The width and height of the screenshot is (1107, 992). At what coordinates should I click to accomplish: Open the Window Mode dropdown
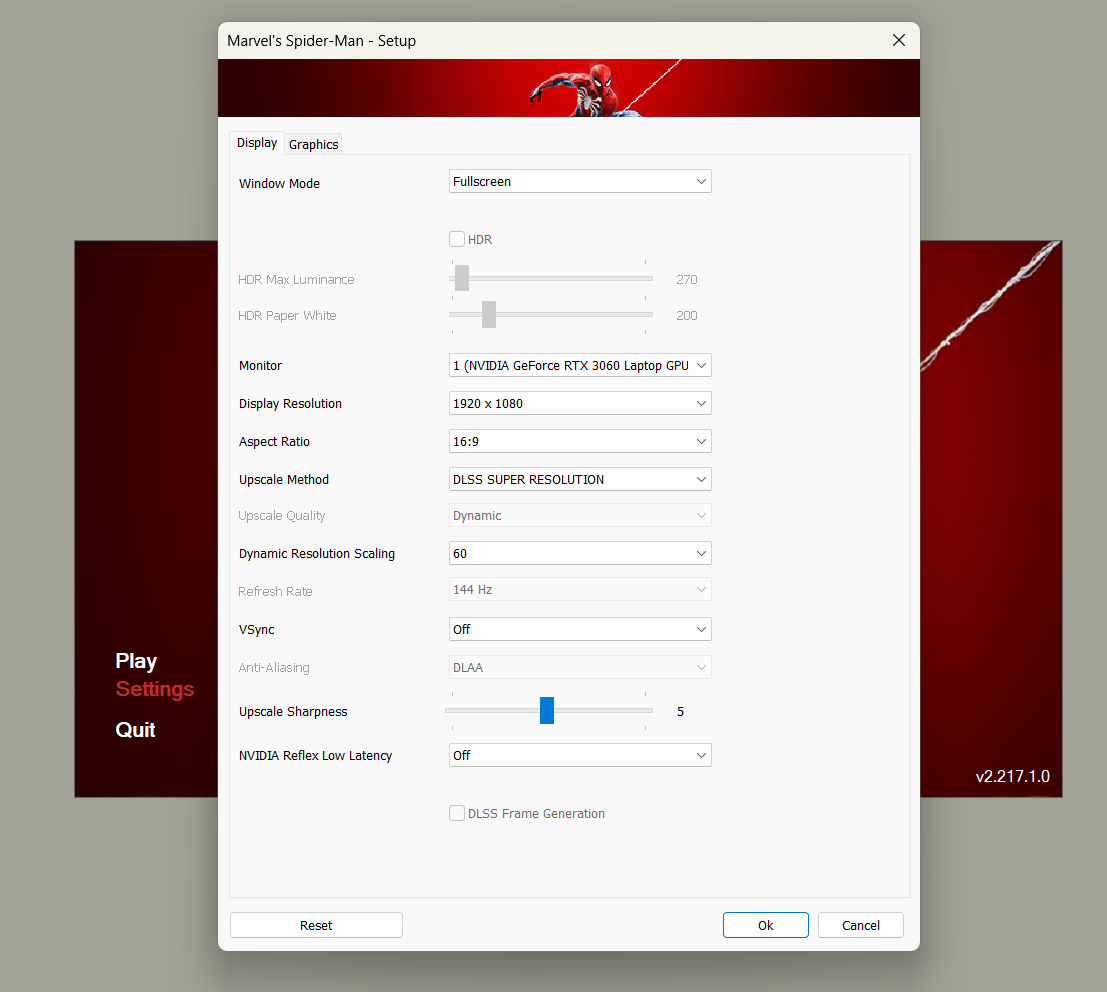tap(580, 181)
